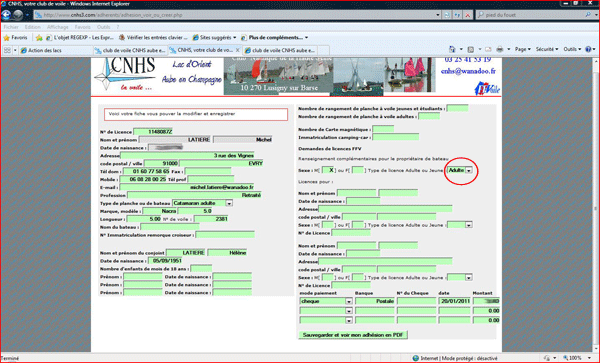Screen dimensions: 600x363
Task: Open the cheque mode paiement dropdown
Action: (326, 301)
